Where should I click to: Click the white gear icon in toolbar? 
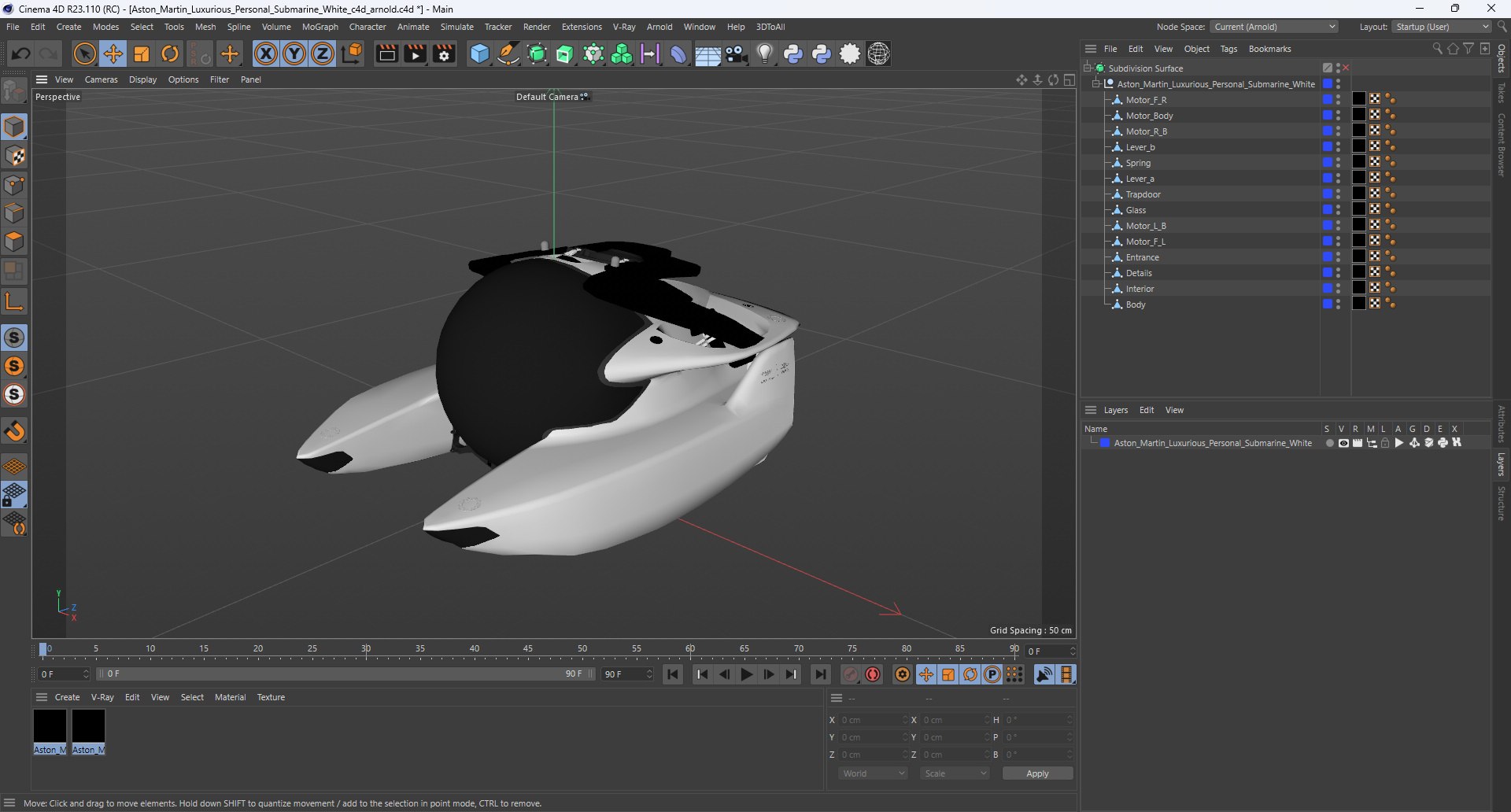pyautogui.click(x=850, y=54)
